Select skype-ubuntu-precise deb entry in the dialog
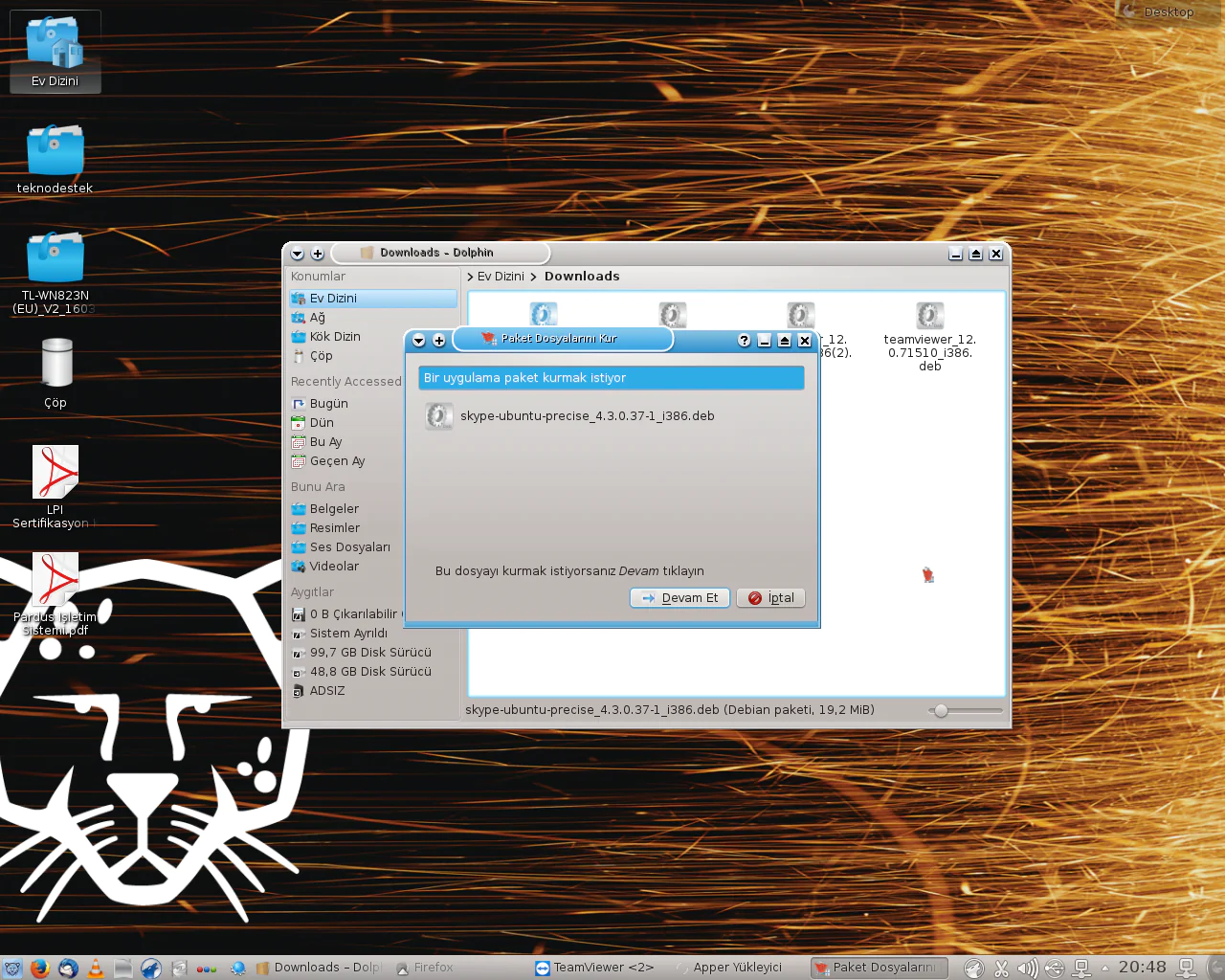 pyautogui.click(x=570, y=416)
